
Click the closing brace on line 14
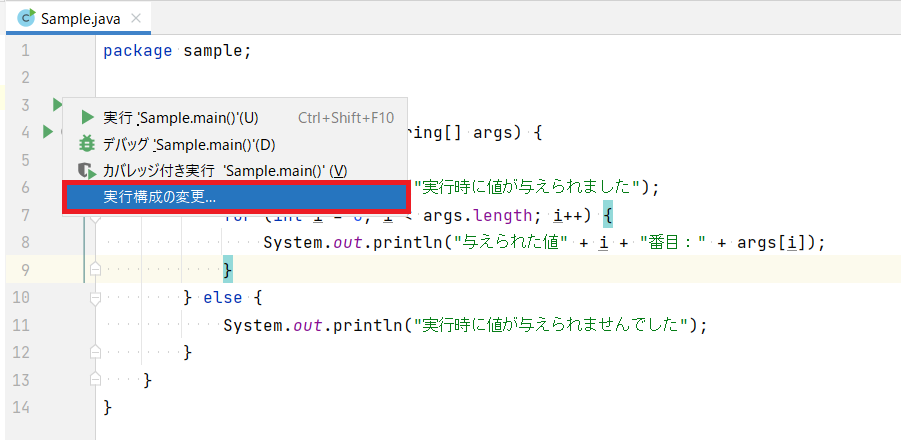click(x=108, y=408)
